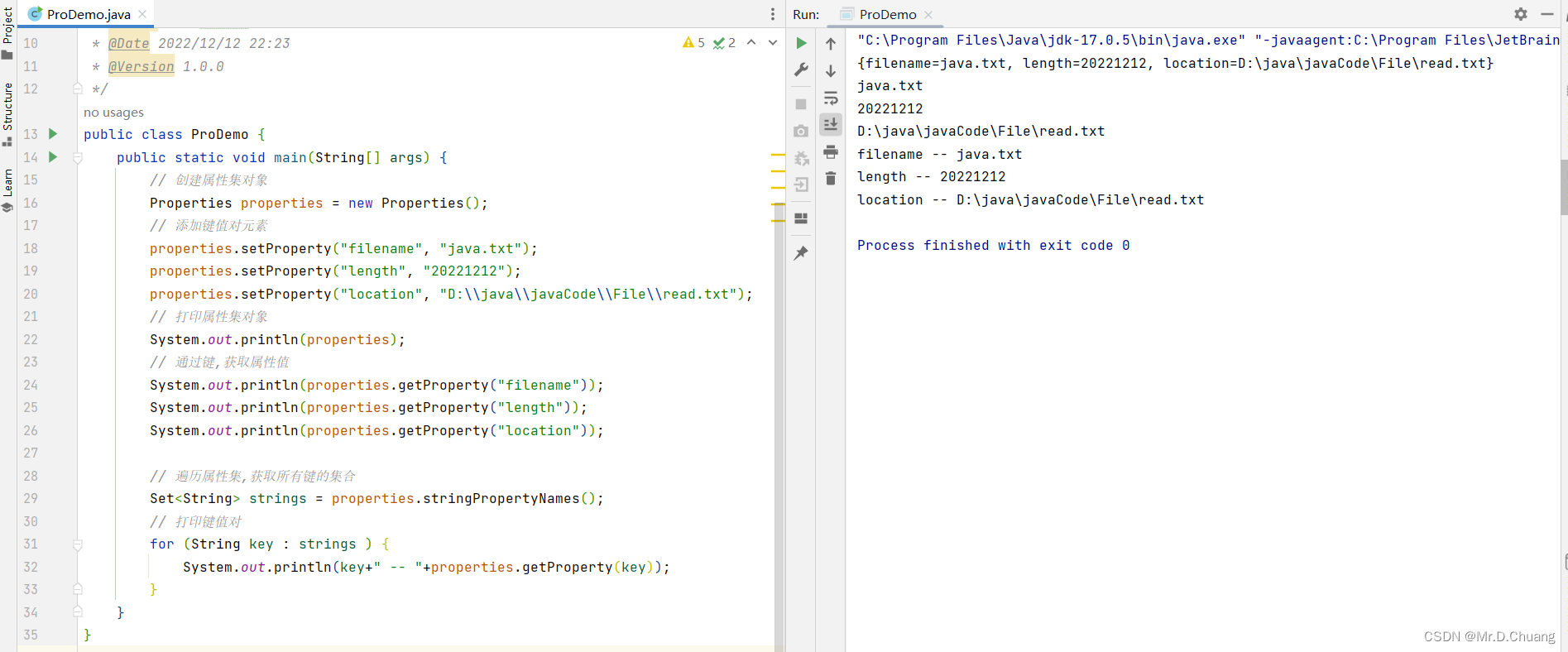Print console output with printer icon

coord(831,151)
